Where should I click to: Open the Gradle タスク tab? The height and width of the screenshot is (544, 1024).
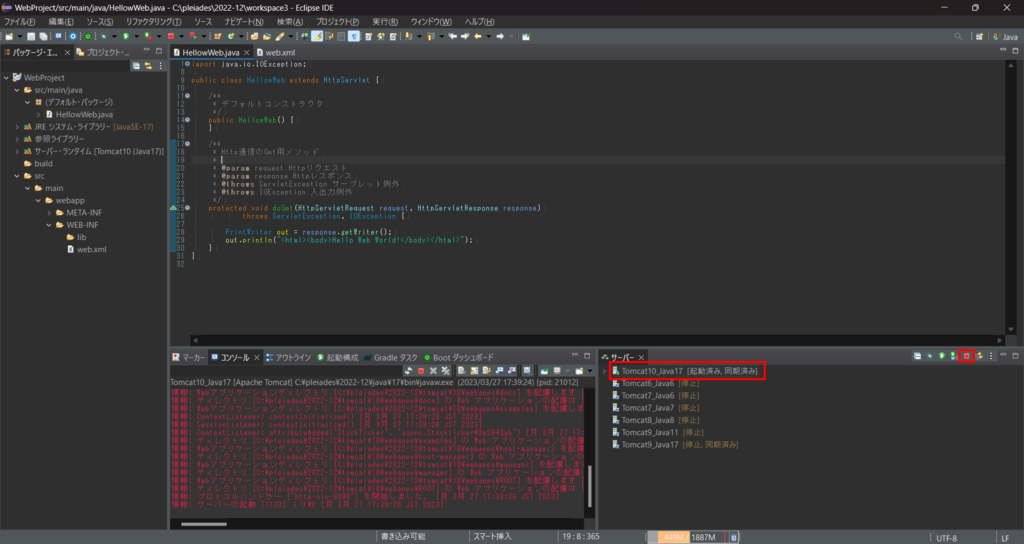[395, 357]
